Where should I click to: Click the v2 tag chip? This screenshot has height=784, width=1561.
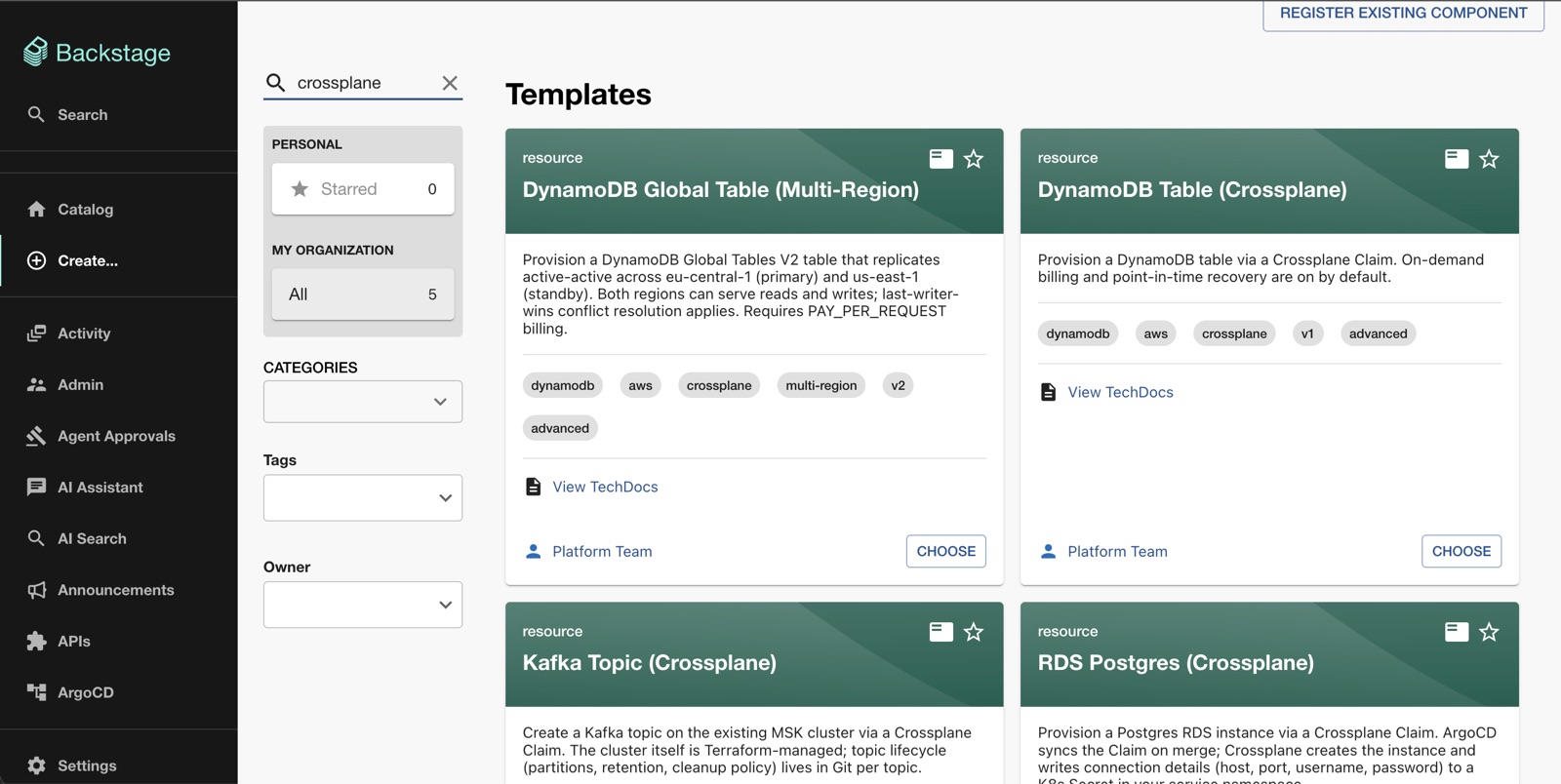(x=898, y=385)
